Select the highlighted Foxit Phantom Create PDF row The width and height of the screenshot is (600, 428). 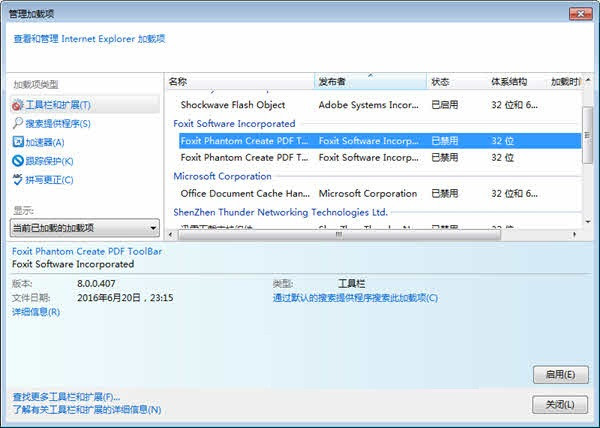380,141
